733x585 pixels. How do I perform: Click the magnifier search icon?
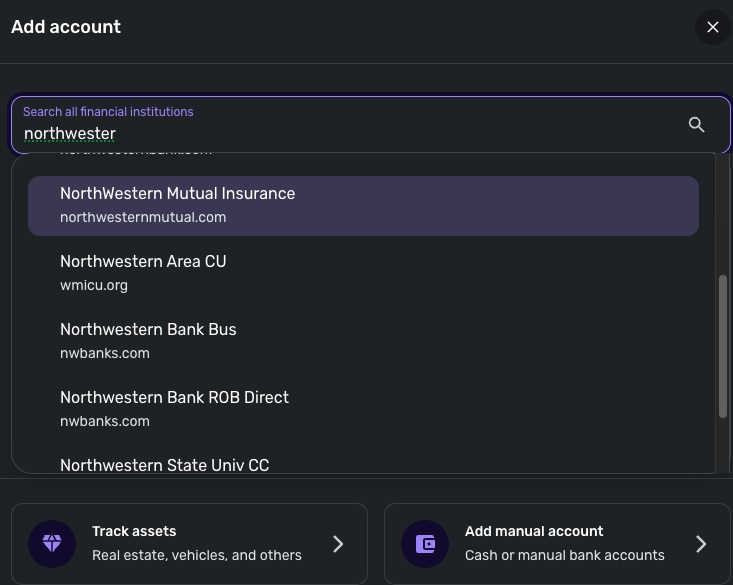[x=697, y=124]
